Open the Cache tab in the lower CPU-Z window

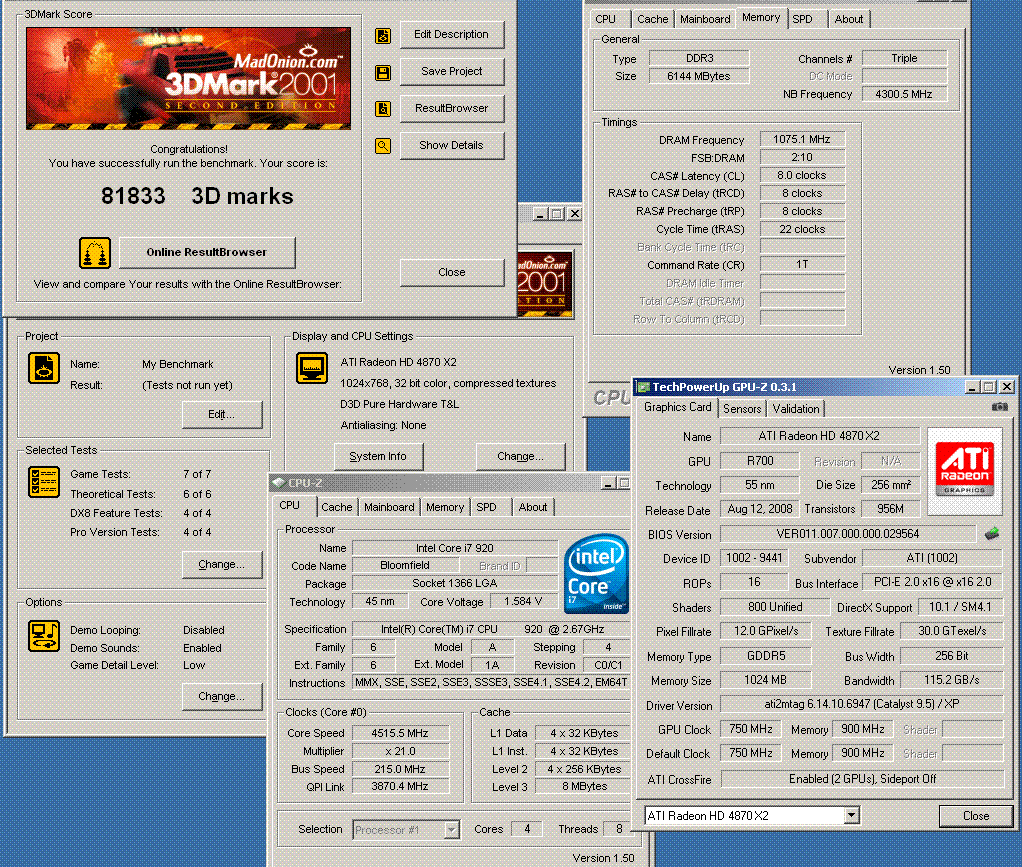tap(336, 507)
